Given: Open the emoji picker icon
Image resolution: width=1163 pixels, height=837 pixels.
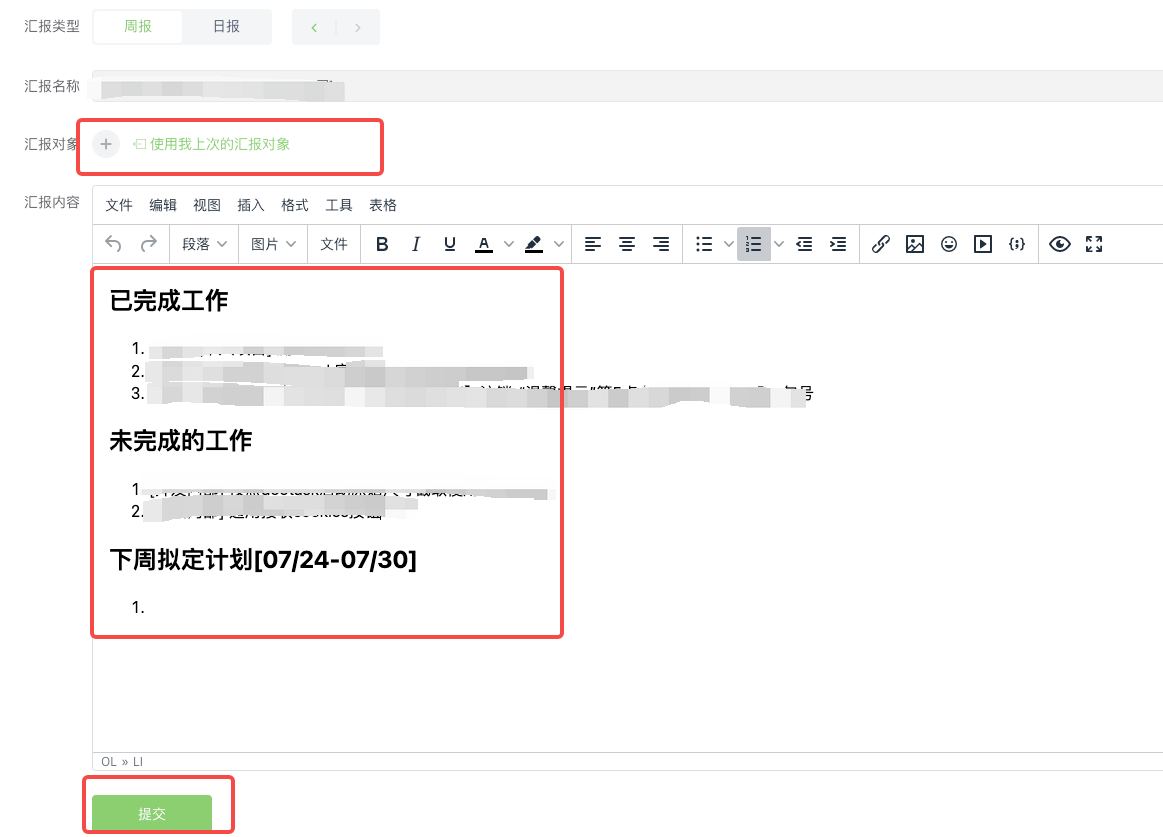Looking at the screenshot, I should point(948,243).
